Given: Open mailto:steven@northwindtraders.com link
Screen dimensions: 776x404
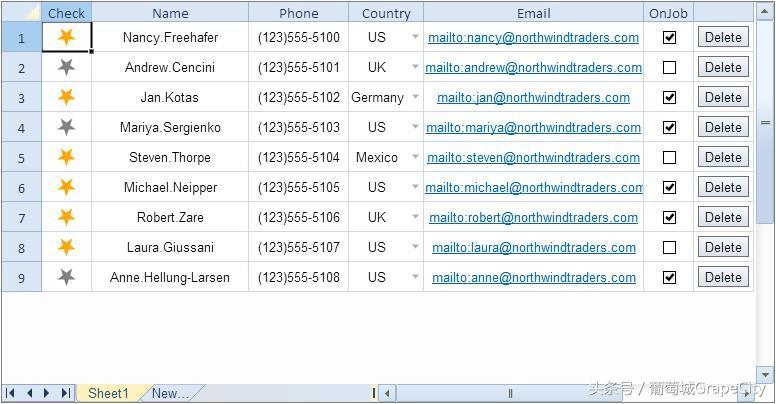Looking at the screenshot, I should pos(534,157).
